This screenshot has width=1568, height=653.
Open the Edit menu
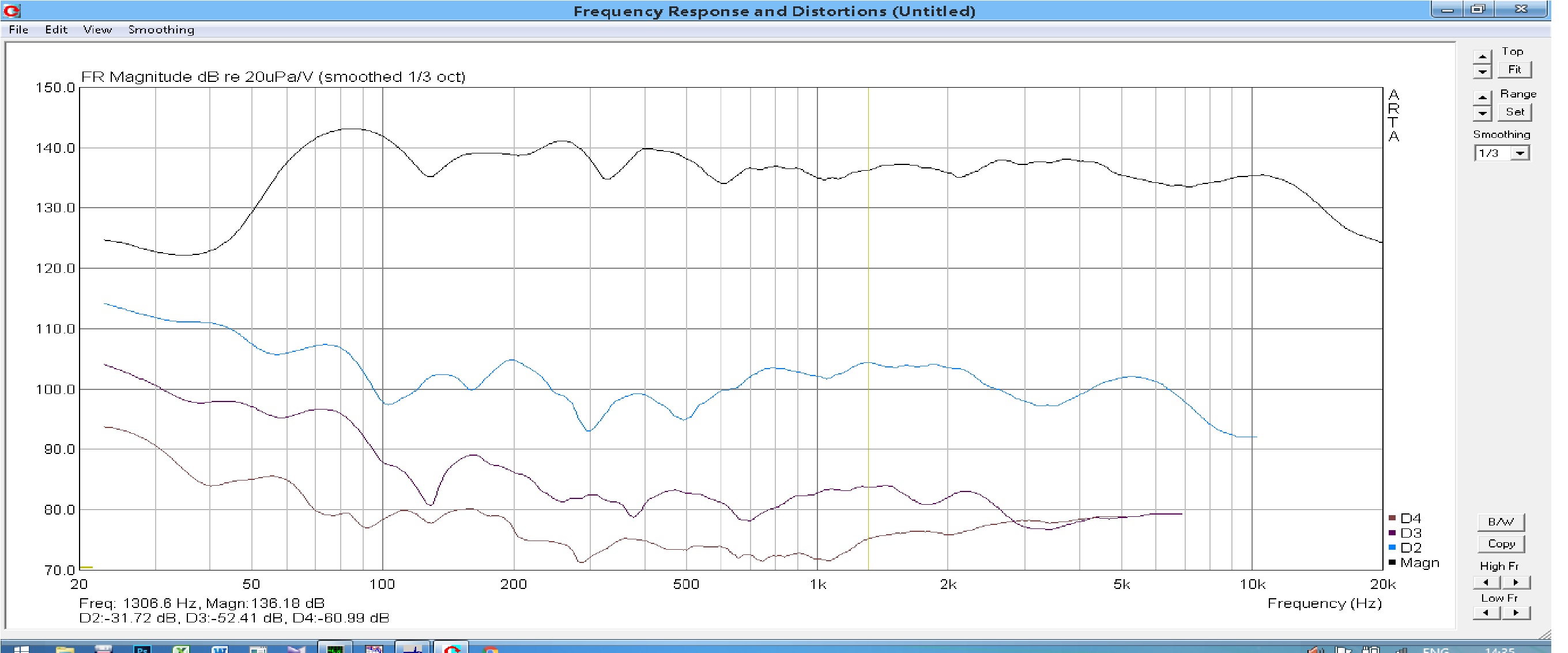click(x=56, y=30)
